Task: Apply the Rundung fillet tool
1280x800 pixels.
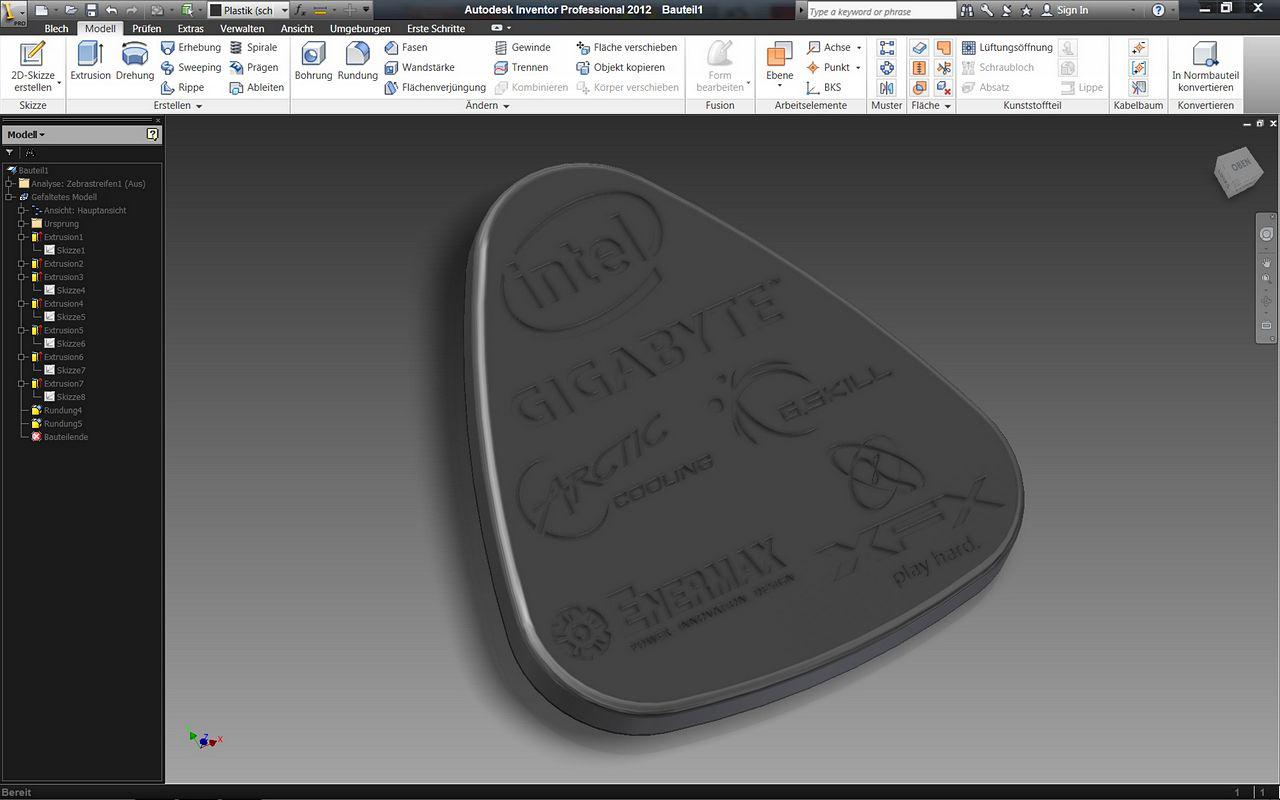Action: pyautogui.click(x=357, y=61)
